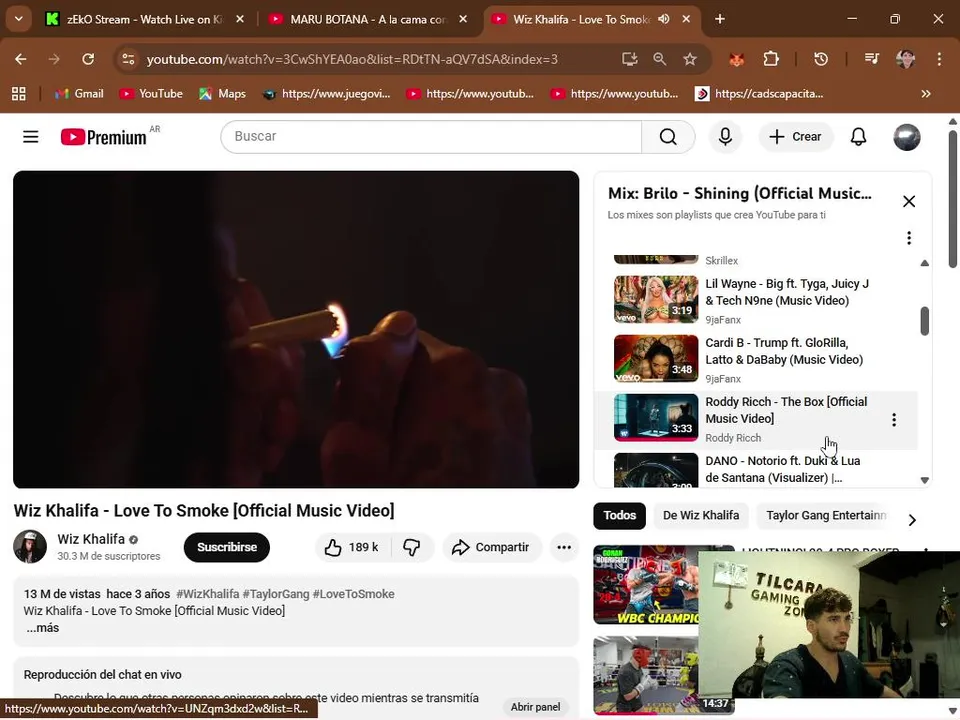Go to the YouTube Premium home logo
The image size is (960, 720).
[x=103, y=137]
